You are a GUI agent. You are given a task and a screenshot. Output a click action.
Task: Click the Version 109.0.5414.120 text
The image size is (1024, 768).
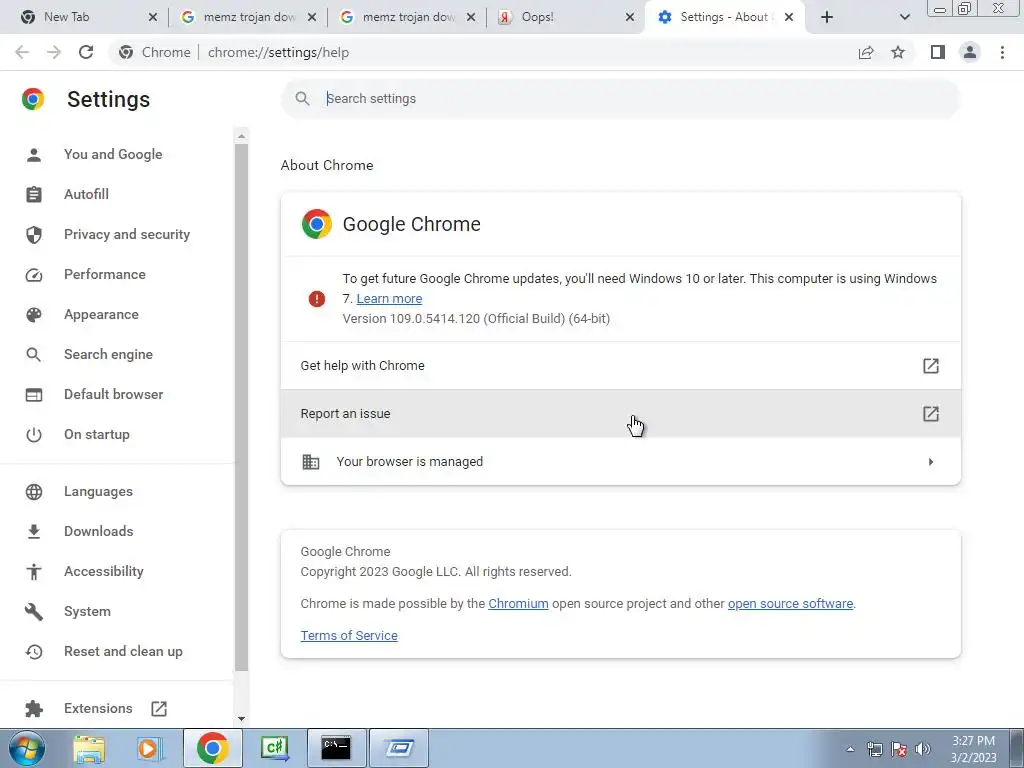[x=476, y=319]
